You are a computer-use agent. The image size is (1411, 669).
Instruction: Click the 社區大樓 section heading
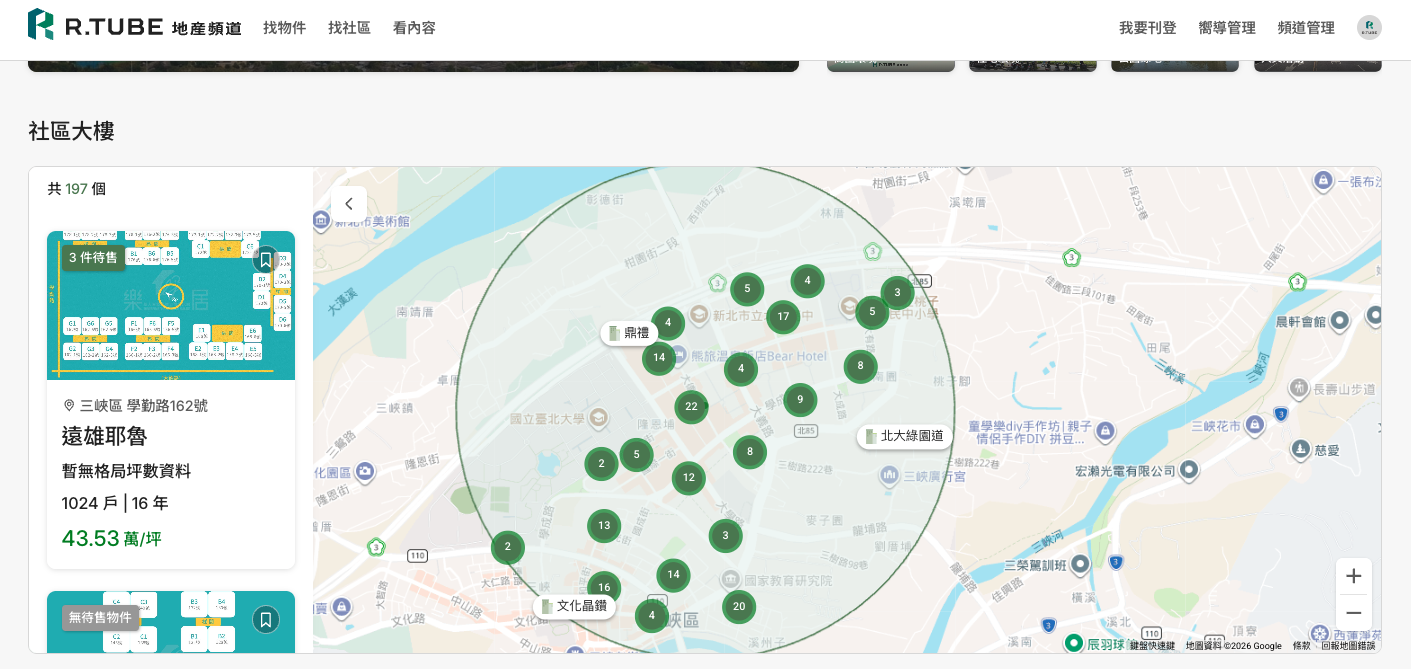click(x=71, y=131)
